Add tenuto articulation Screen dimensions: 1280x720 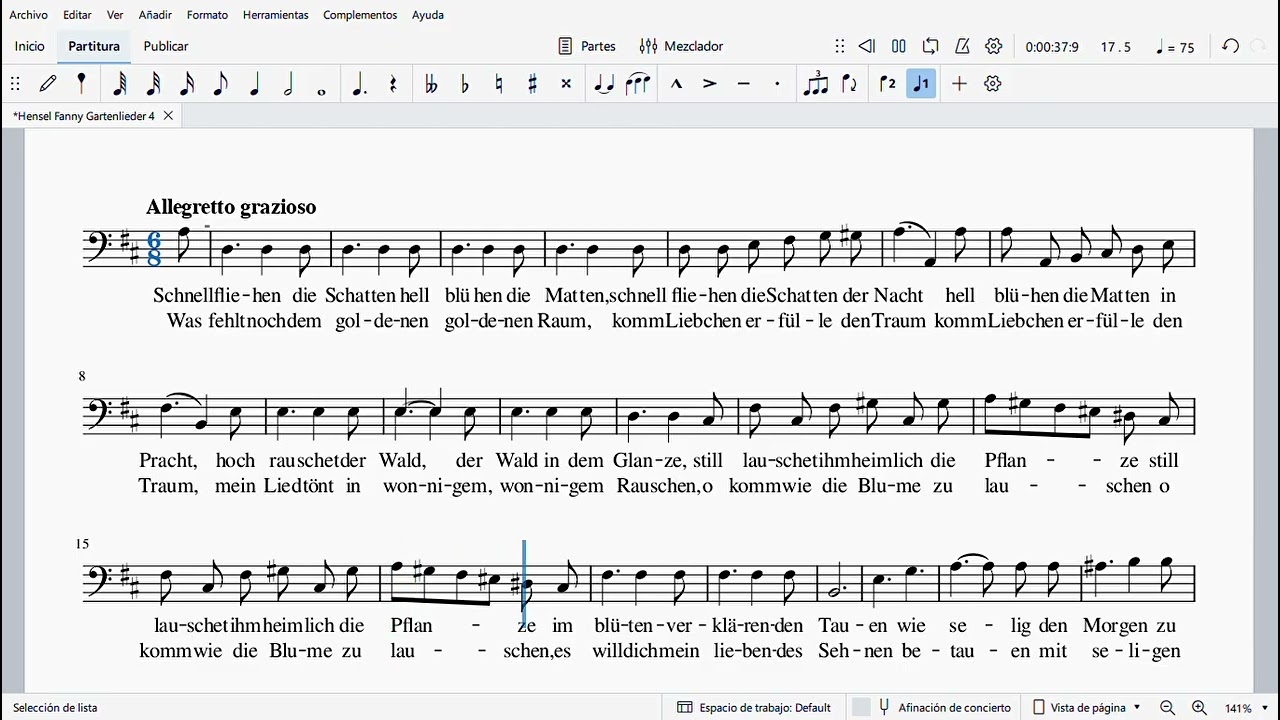coord(743,84)
